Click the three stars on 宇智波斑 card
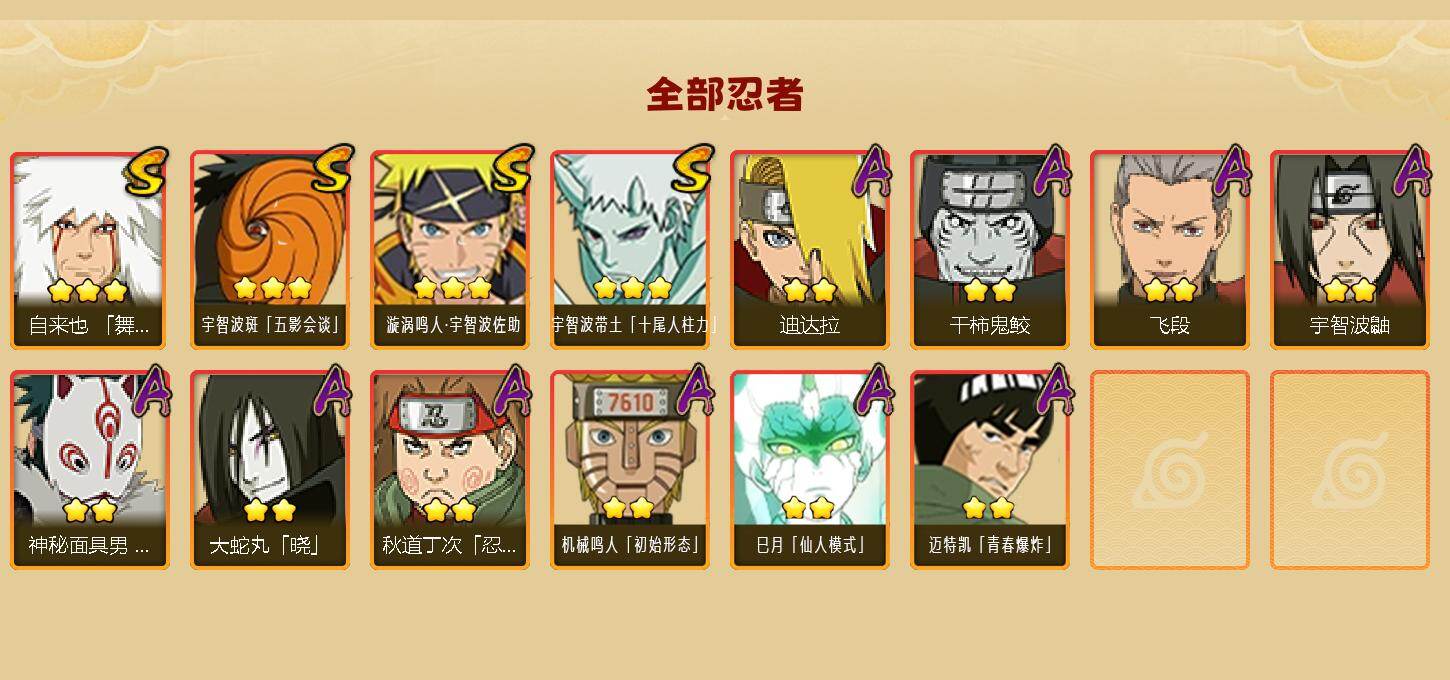The height and width of the screenshot is (680, 1450). pyautogui.click(x=272, y=289)
